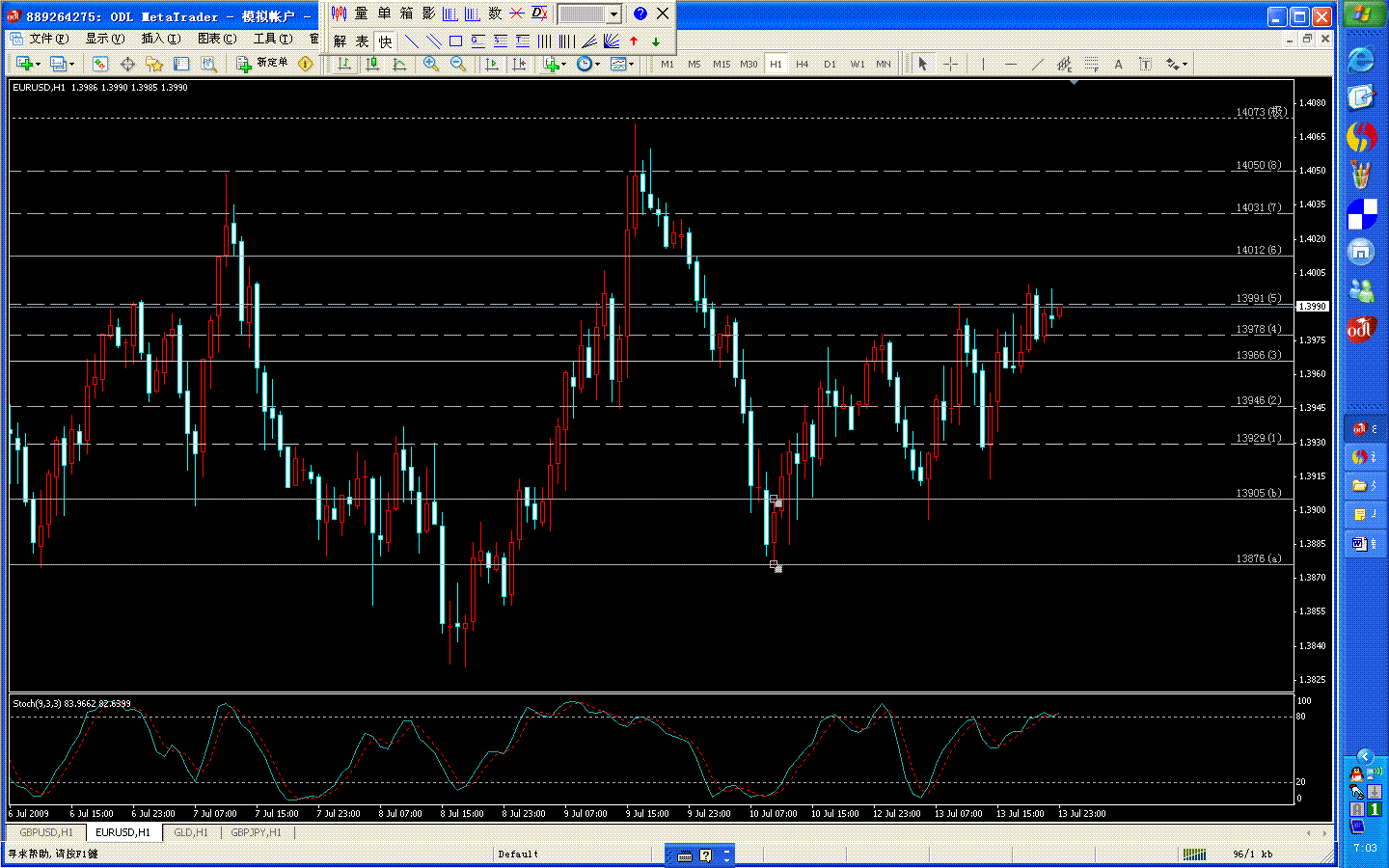Zoom out on the chart
1389x868 pixels.
tap(458, 64)
